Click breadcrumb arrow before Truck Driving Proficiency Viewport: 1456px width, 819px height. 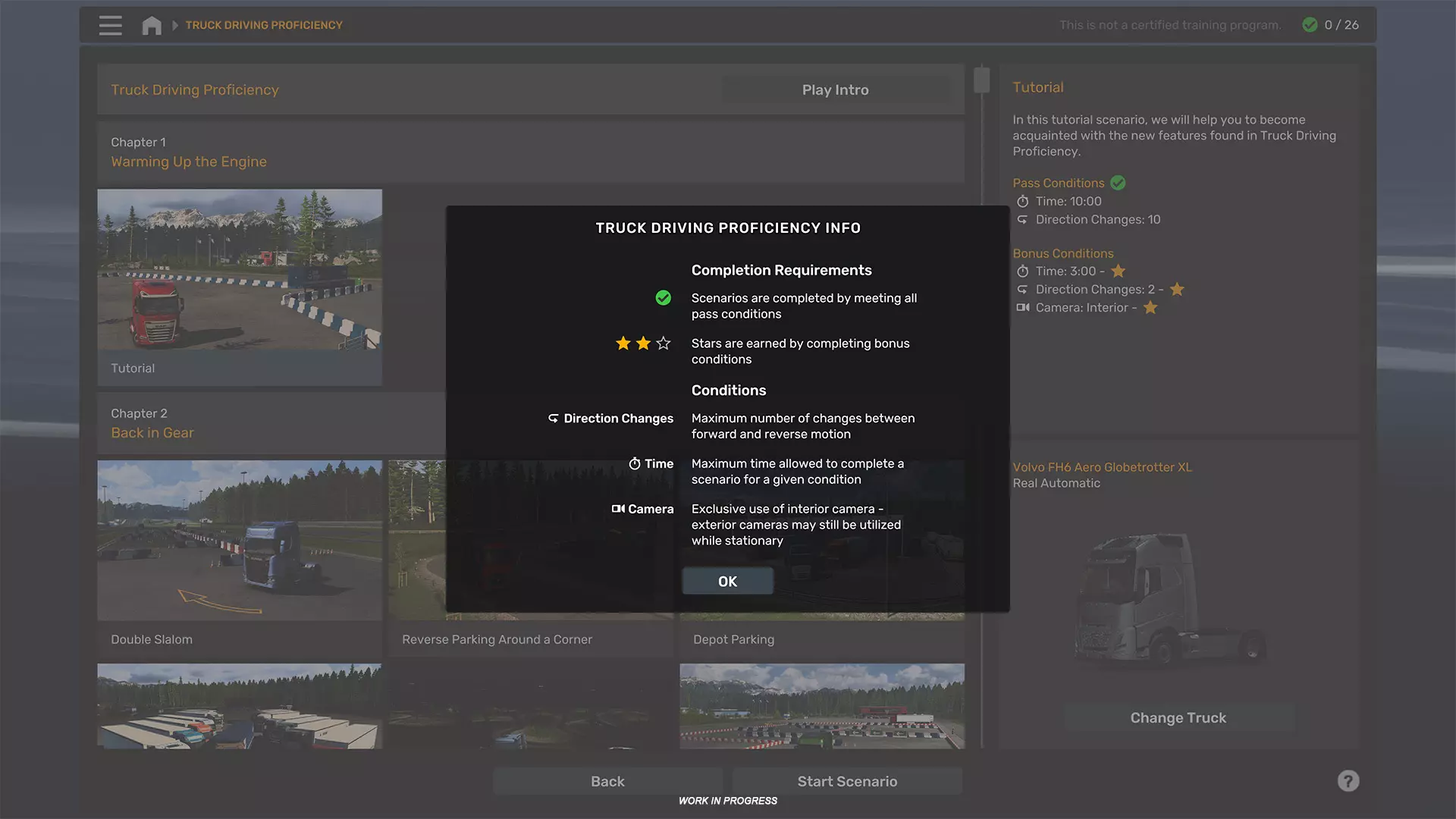(175, 25)
